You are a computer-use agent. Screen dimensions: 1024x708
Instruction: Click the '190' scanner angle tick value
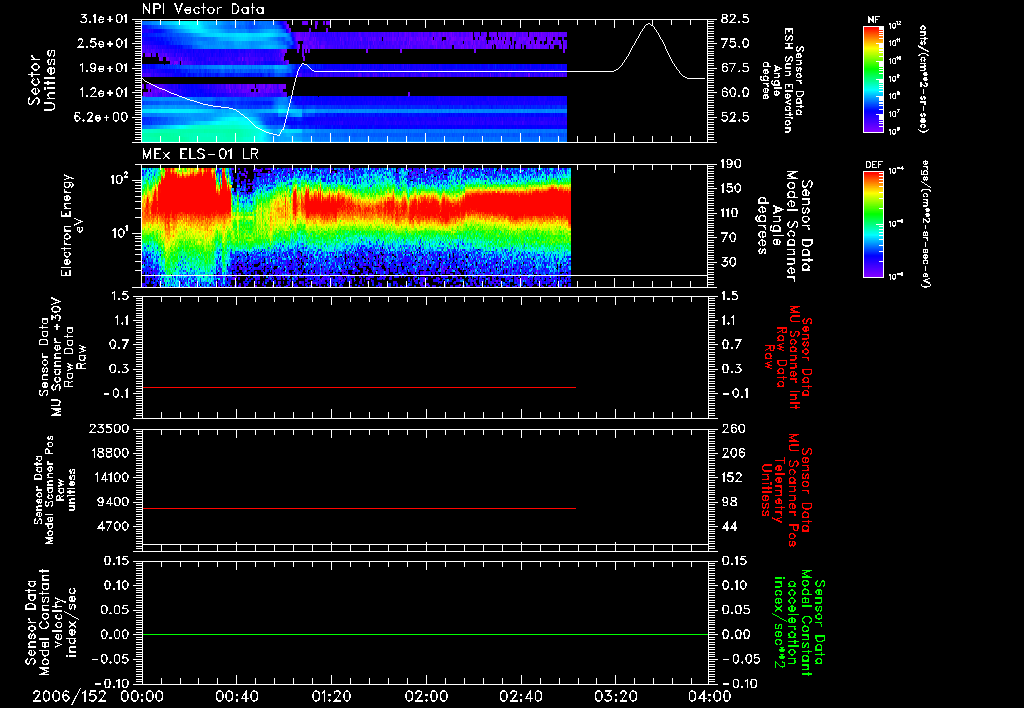click(732, 164)
